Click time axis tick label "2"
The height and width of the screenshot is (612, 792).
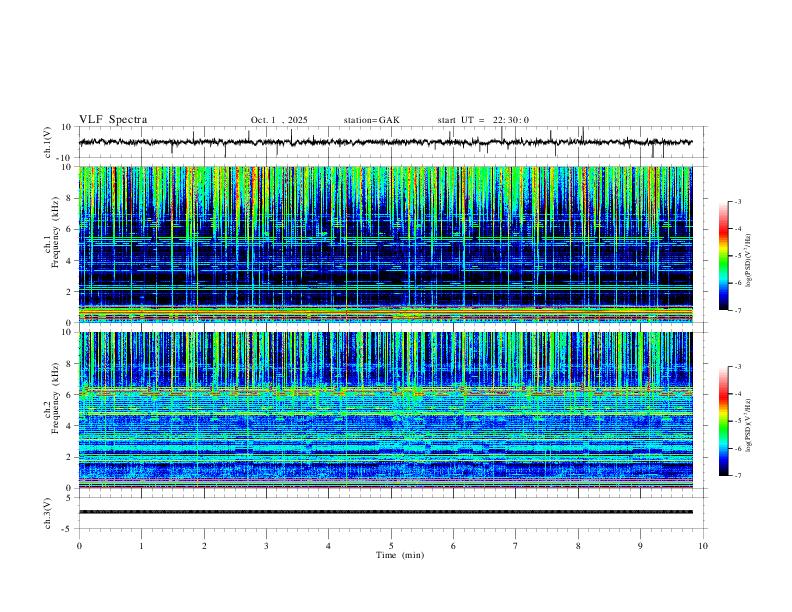[204, 546]
